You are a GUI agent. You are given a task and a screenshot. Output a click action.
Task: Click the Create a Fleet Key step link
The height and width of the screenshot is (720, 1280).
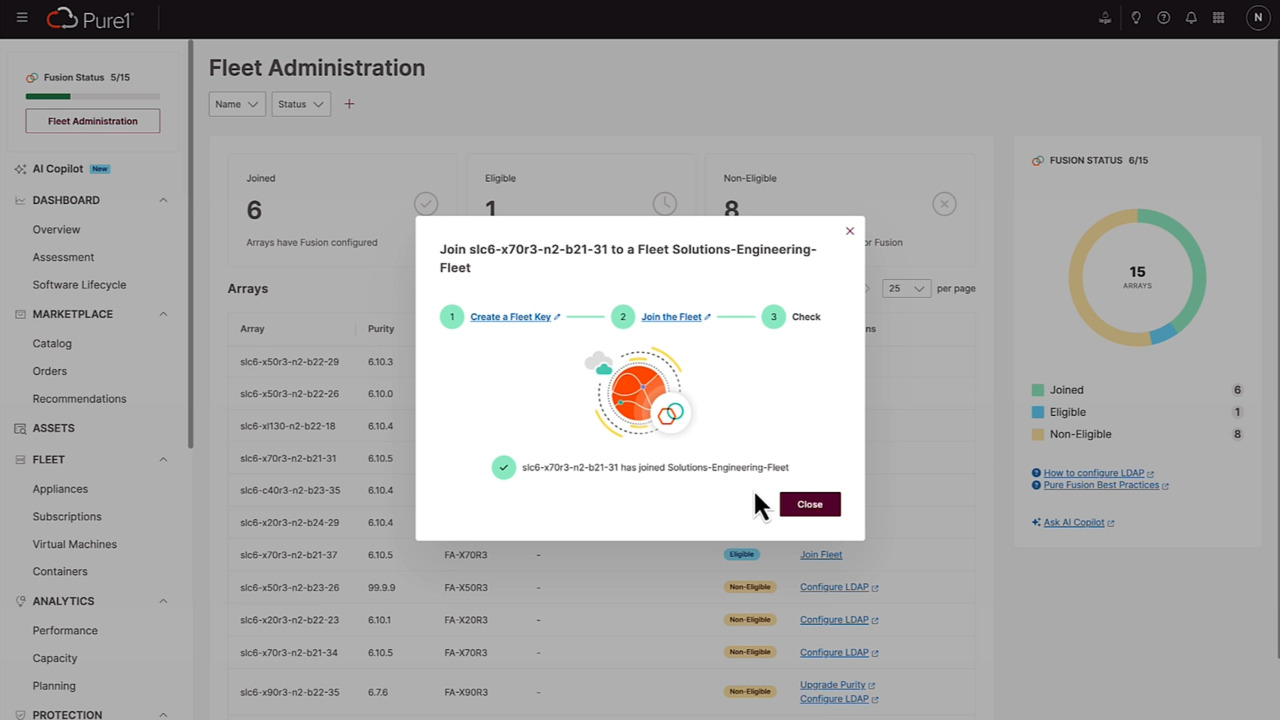pos(510,316)
